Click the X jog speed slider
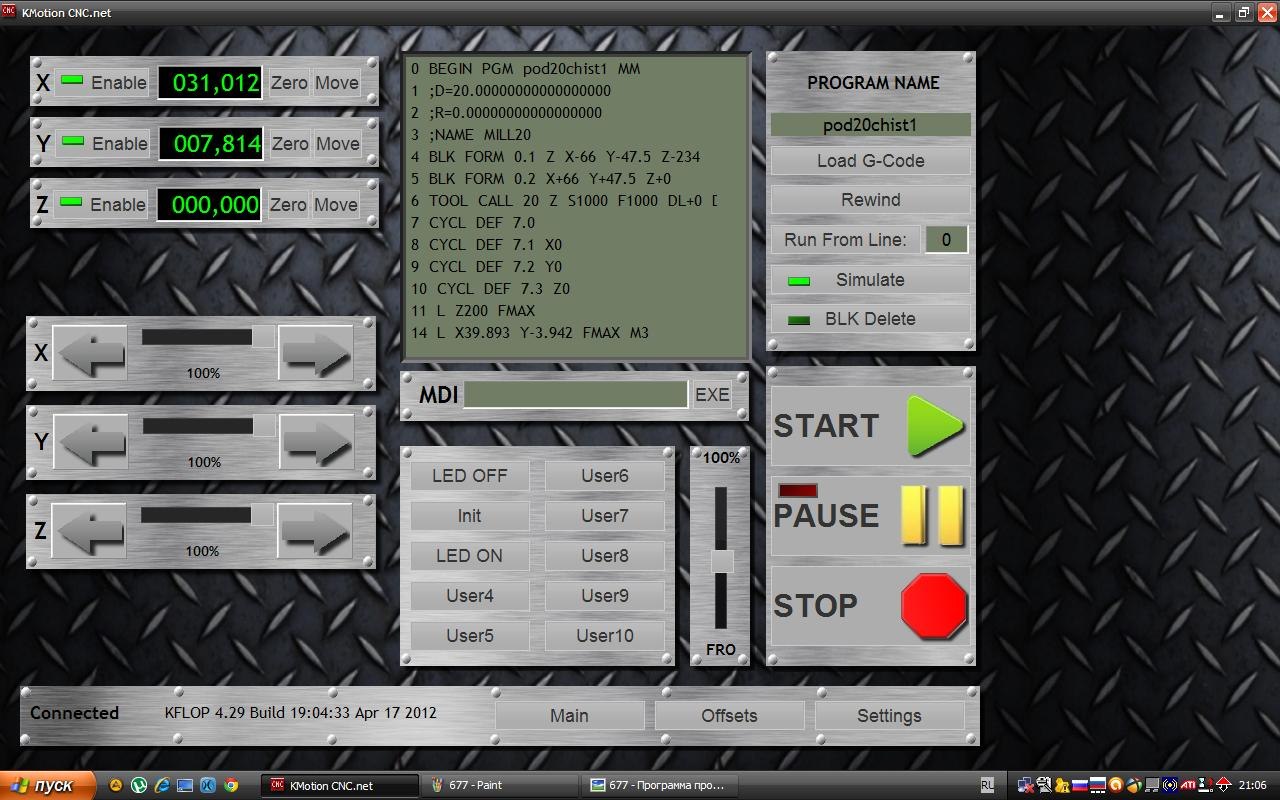This screenshot has height=800, width=1280. click(208, 337)
